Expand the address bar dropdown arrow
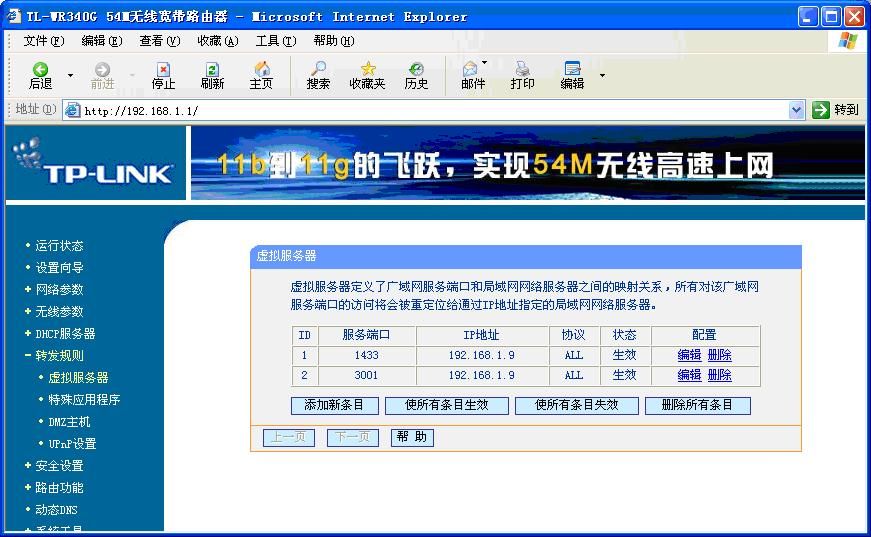 (796, 110)
